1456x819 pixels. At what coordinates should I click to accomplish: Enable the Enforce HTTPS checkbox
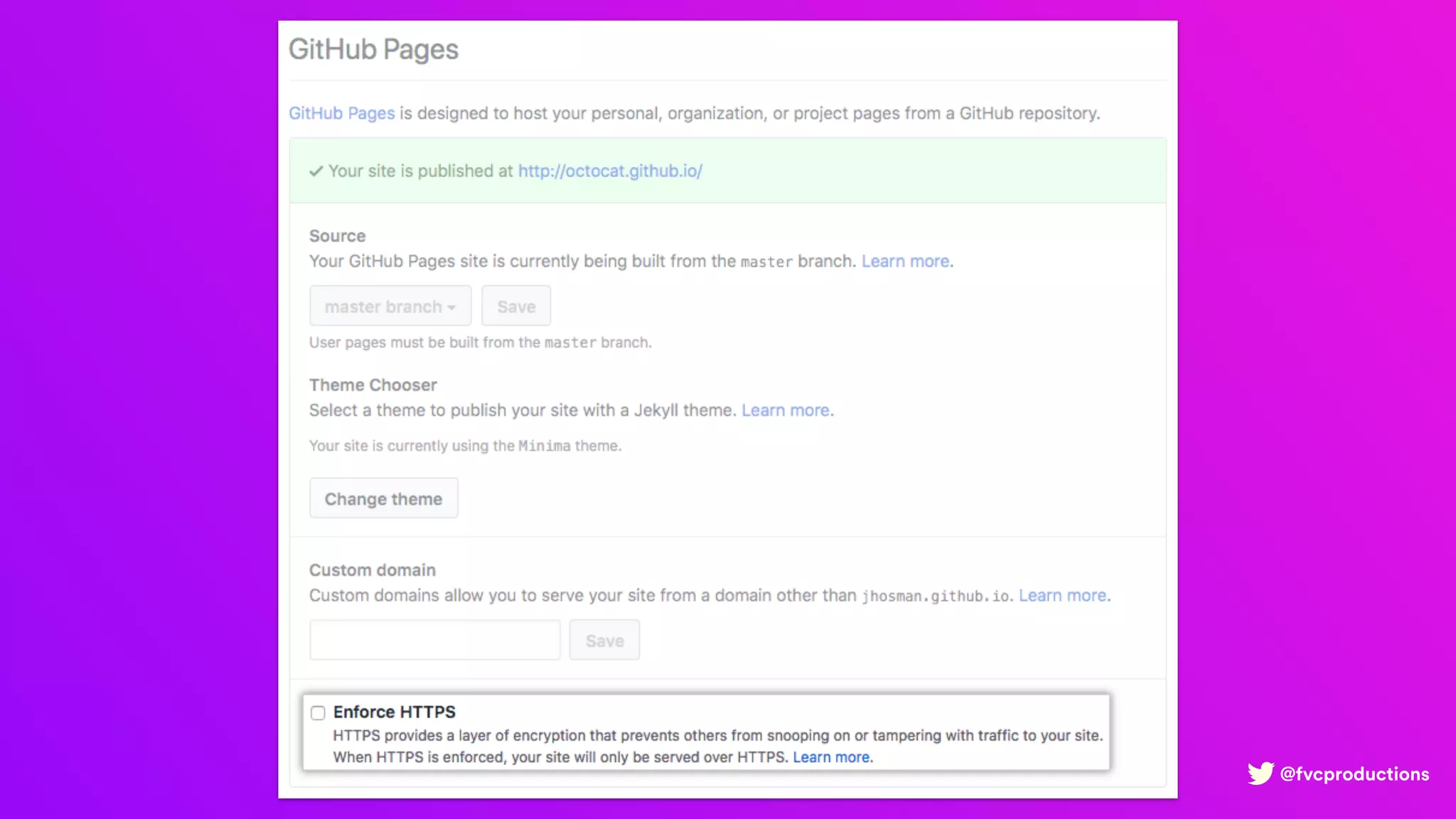[x=318, y=712]
